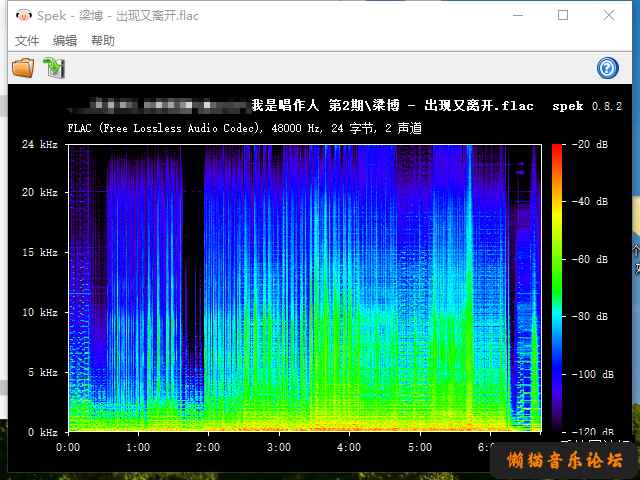Click the 20 kHz frequency axis label
The width and height of the screenshot is (640, 480).
pyautogui.click(x=40, y=192)
